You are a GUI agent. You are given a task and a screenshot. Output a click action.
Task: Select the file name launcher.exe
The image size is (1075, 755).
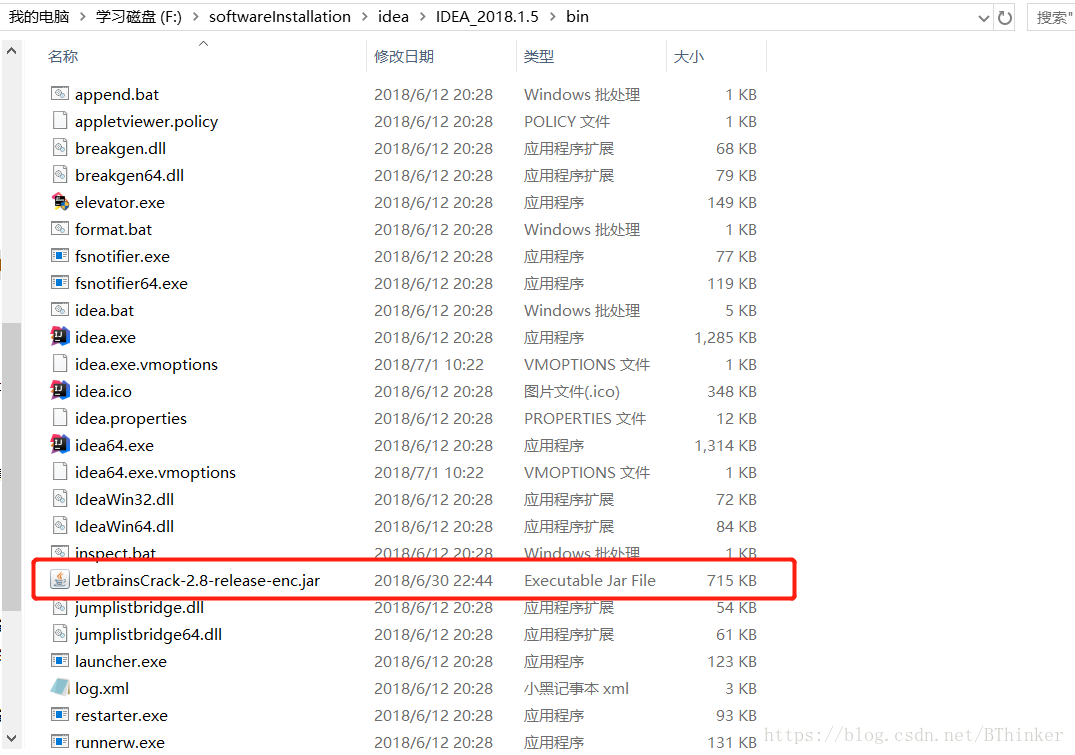[x=121, y=661]
